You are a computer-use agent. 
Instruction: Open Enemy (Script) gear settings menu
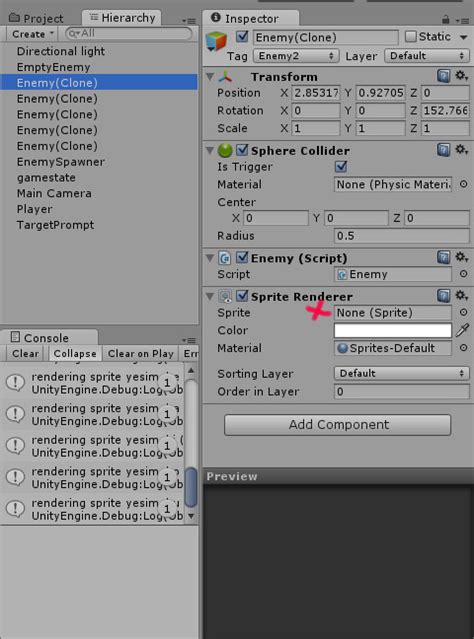pos(461,258)
